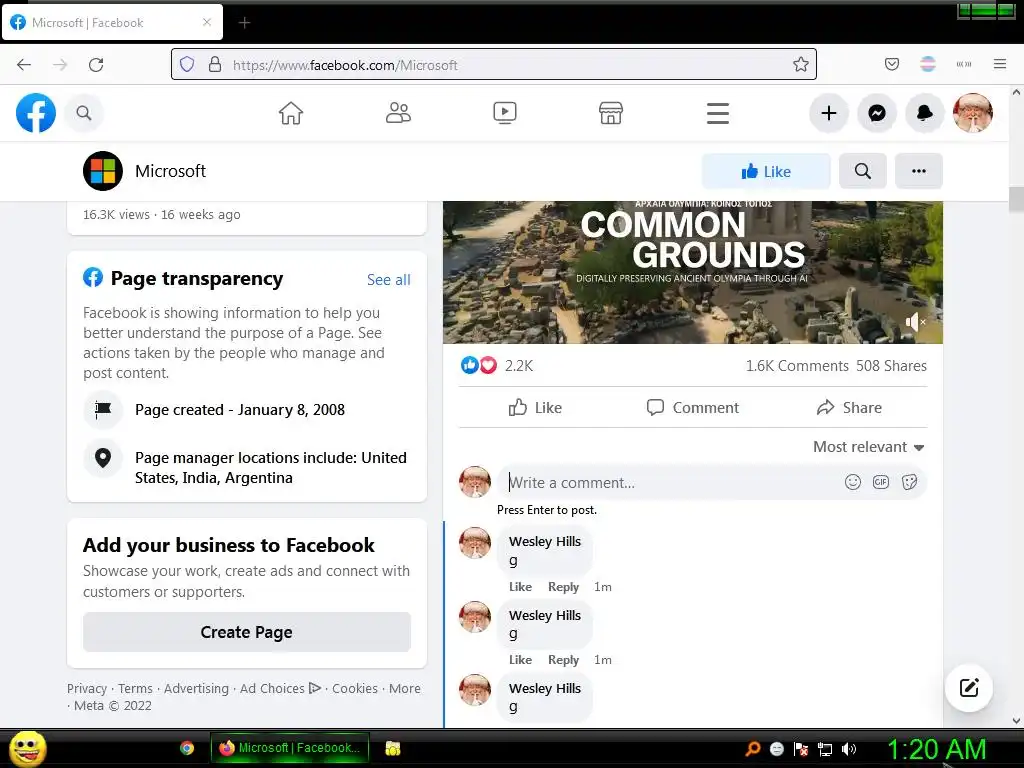This screenshot has height=768, width=1024.
Task: Click the vertical scrollbar thumb
Action: pos(1016,199)
